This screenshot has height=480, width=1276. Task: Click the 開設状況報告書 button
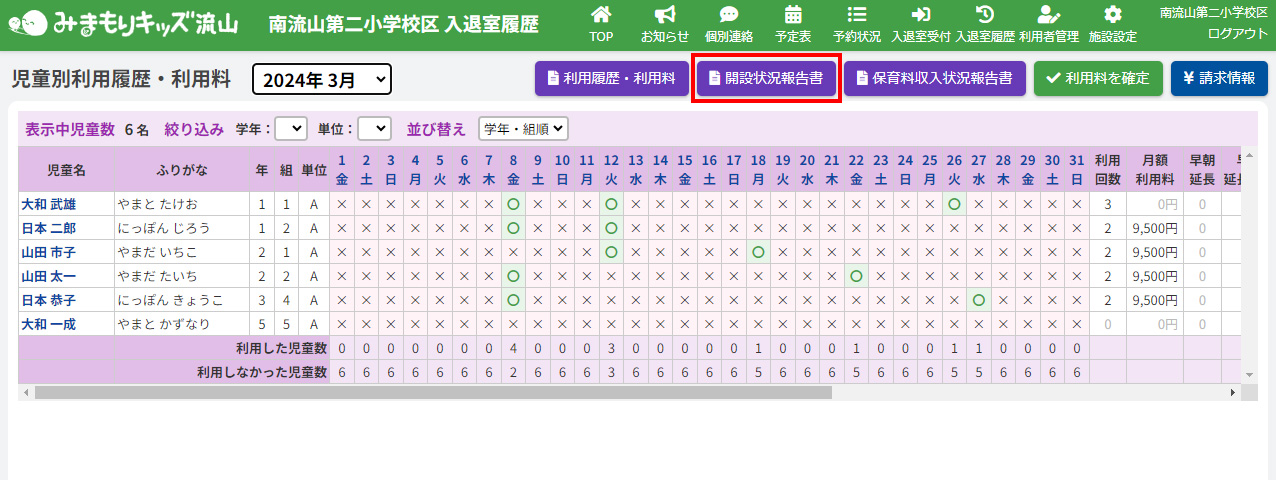pos(766,78)
